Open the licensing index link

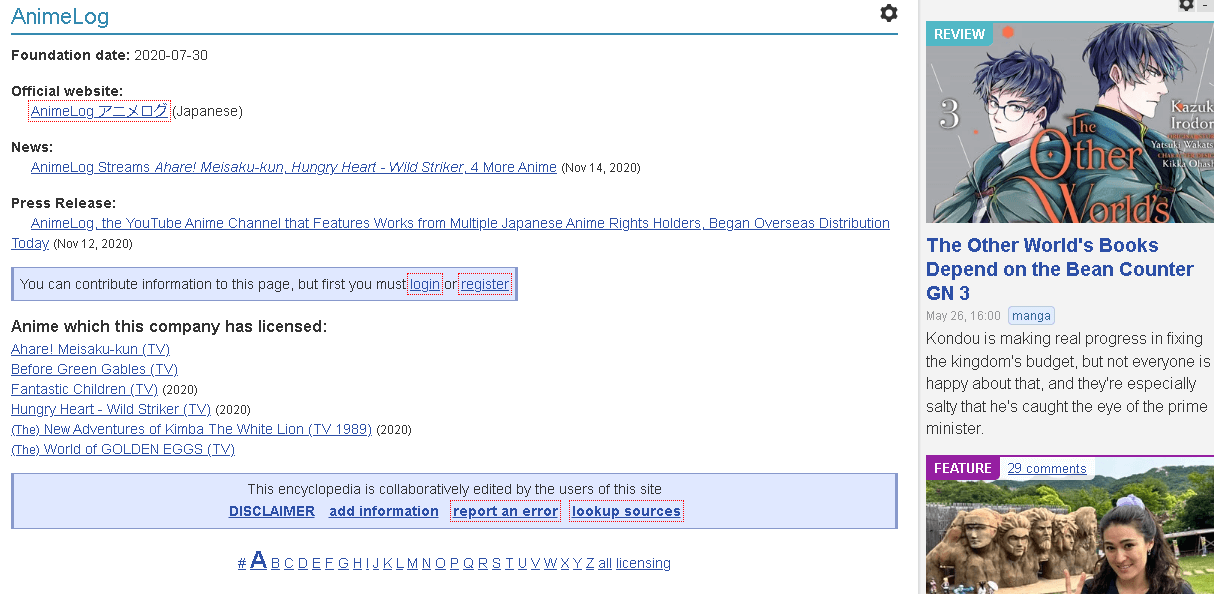(643, 563)
